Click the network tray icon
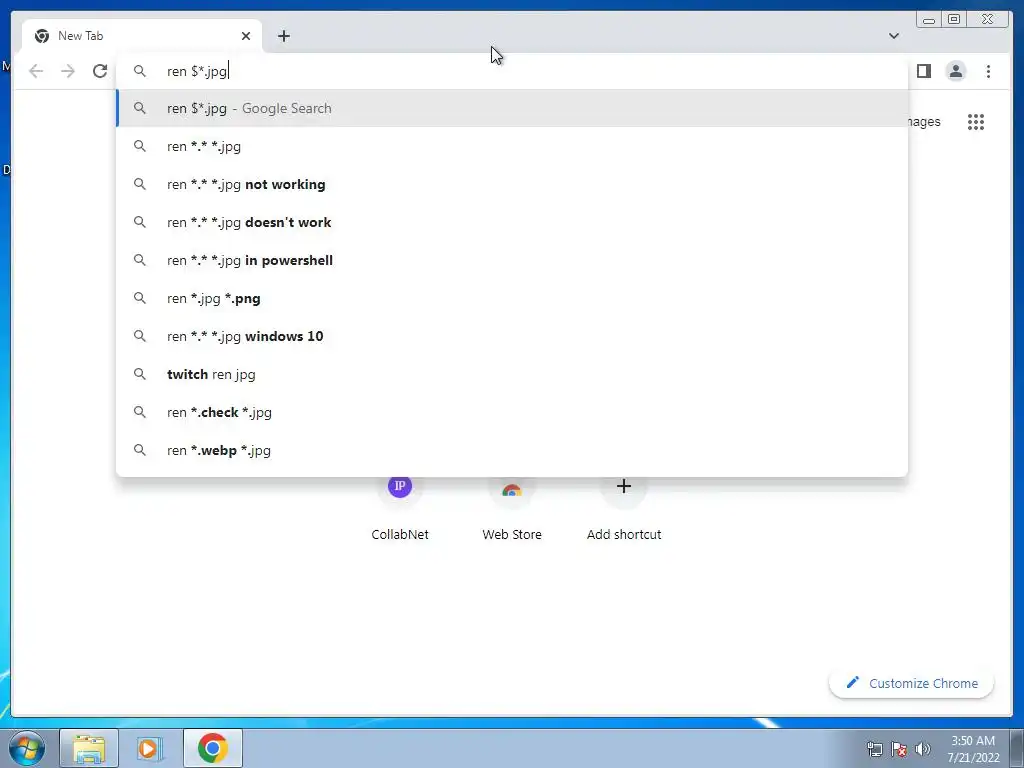1024x768 pixels. pos(874,749)
